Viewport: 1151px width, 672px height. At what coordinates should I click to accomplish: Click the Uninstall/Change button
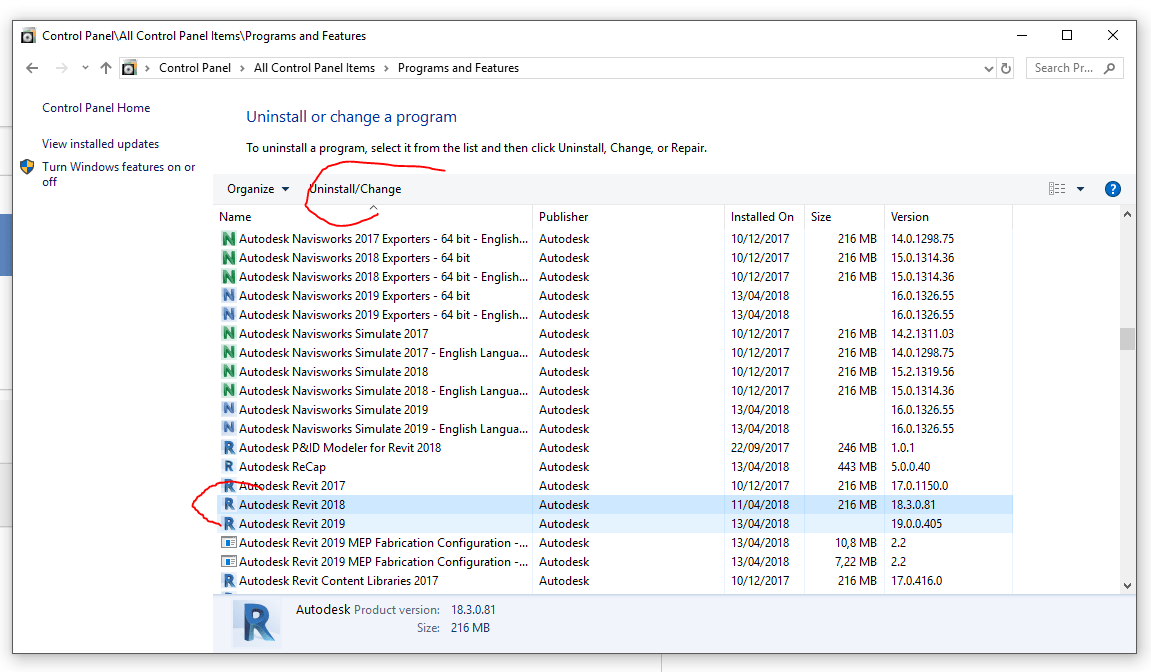point(355,189)
